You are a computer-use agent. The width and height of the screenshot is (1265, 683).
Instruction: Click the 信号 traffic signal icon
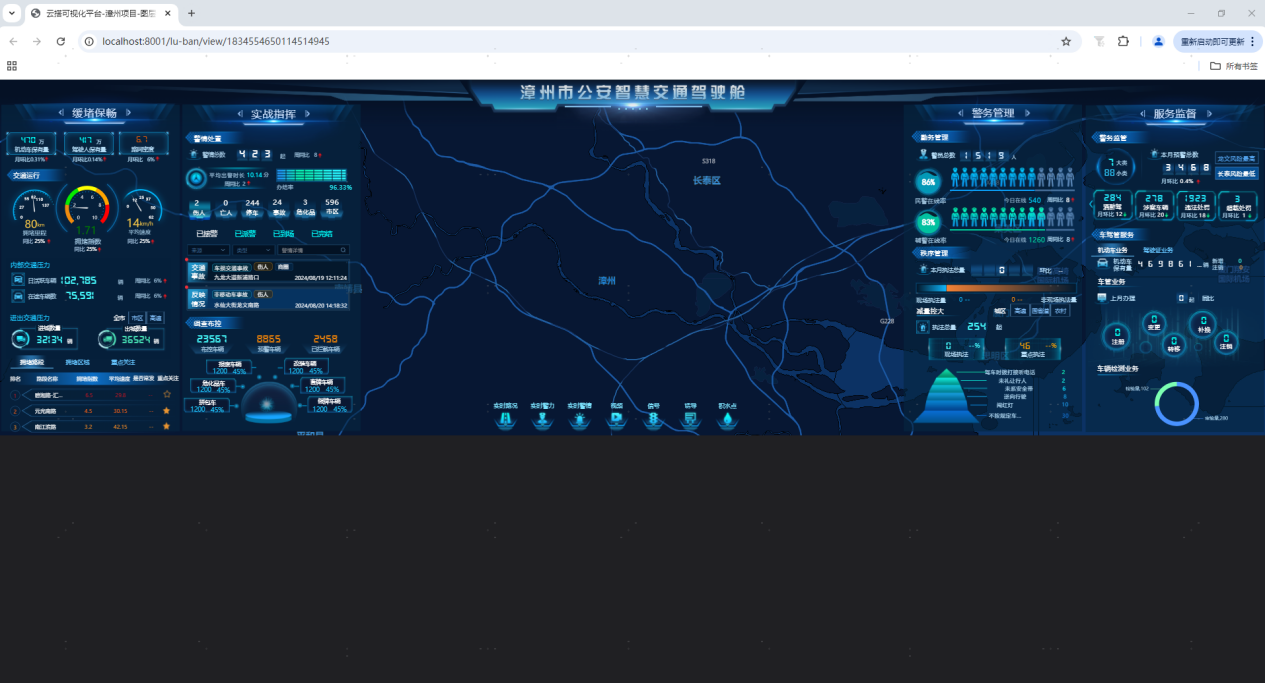(654, 421)
